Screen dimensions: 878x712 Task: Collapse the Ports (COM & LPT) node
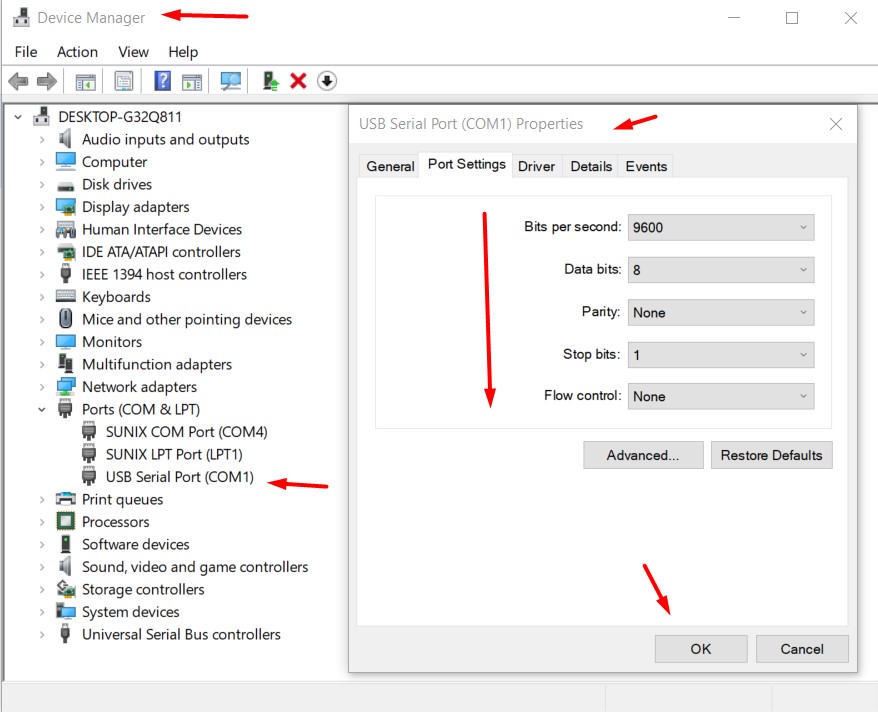click(x=42, y=410)
